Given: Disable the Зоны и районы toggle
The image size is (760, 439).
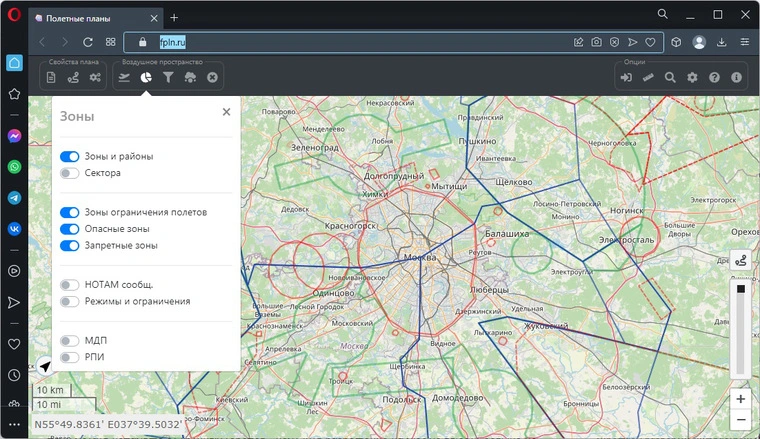Looking at the screenshot, I should (x=69, y=157).
